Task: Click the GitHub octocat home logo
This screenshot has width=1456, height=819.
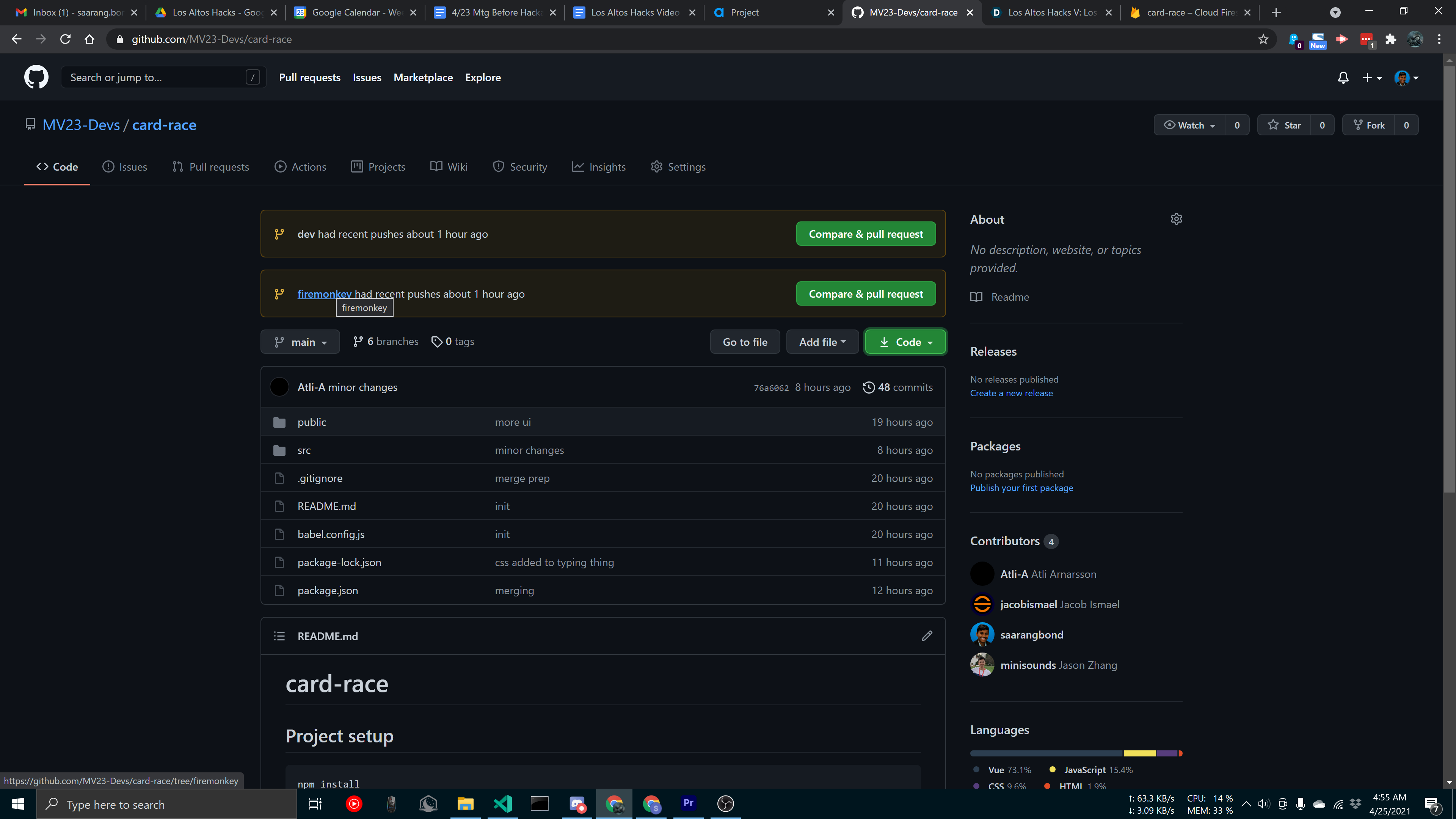Action: 36,77
